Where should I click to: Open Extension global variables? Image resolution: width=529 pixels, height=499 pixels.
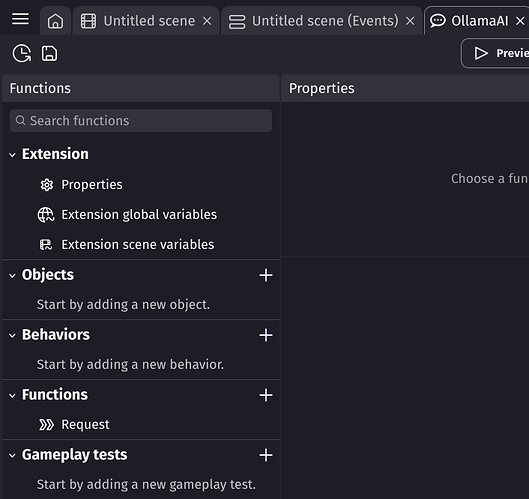tap(127, 215)
